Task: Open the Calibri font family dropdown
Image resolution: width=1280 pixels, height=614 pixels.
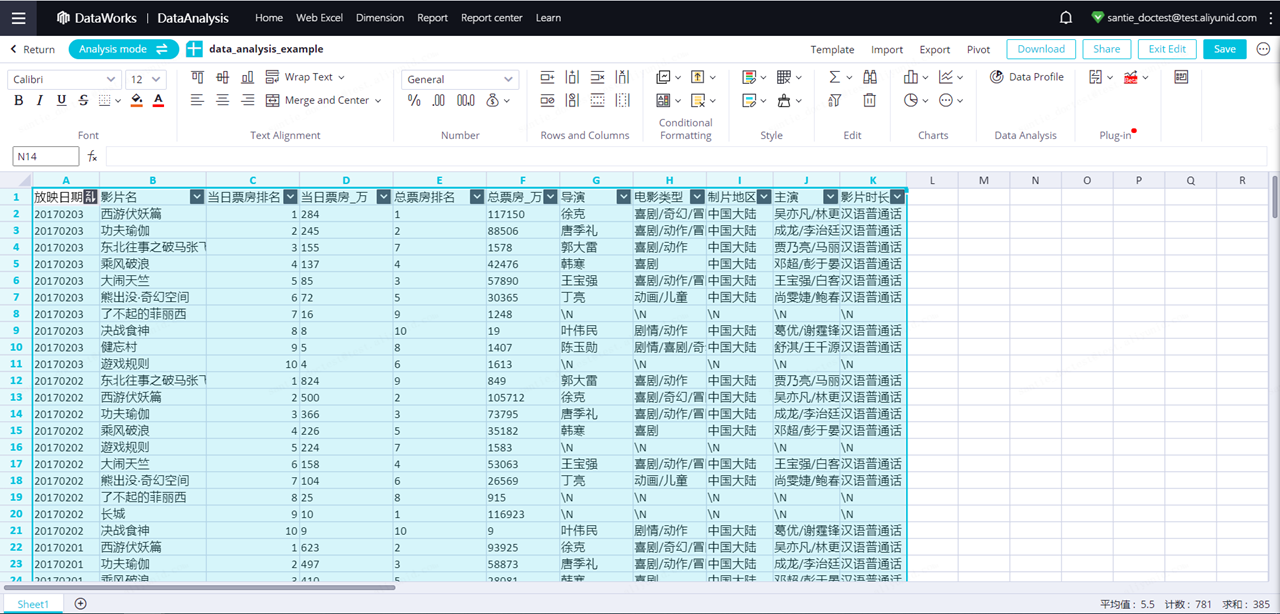Action: pos(65,79)
